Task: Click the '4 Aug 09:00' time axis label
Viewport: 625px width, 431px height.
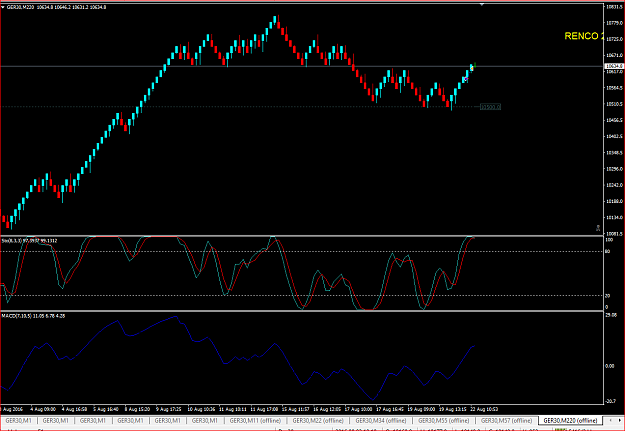Action: (42, 409)
